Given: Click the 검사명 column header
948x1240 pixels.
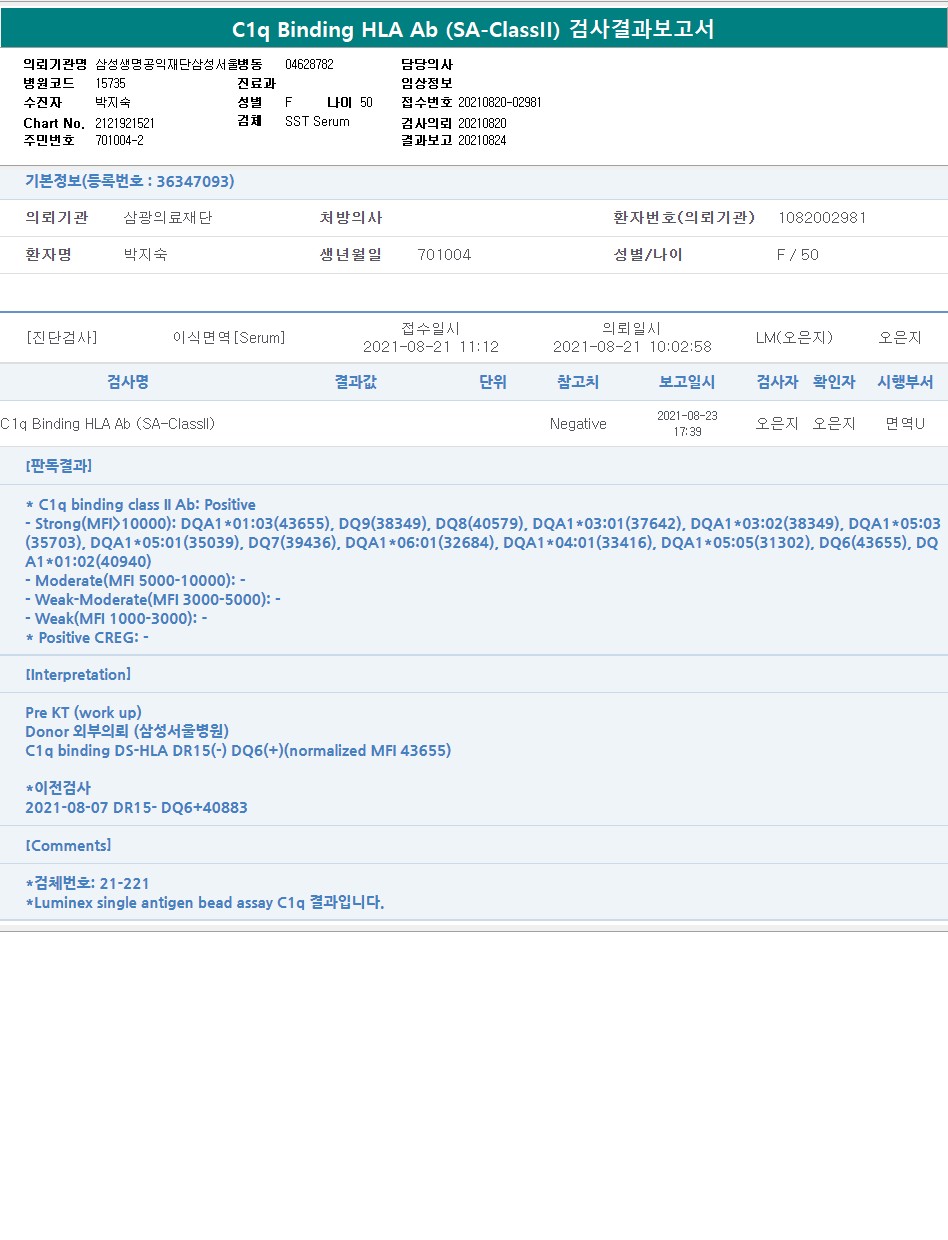Looking at the screenshot, I should pyautogui.click(x=128, y=382).
